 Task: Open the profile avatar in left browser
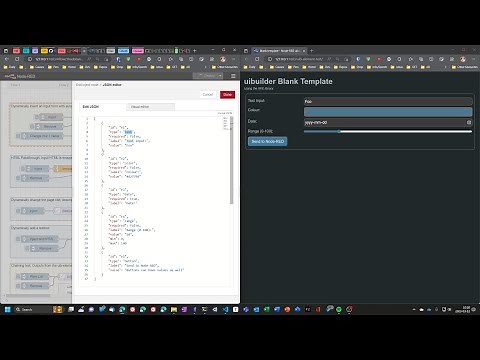(x=223, y=59)
